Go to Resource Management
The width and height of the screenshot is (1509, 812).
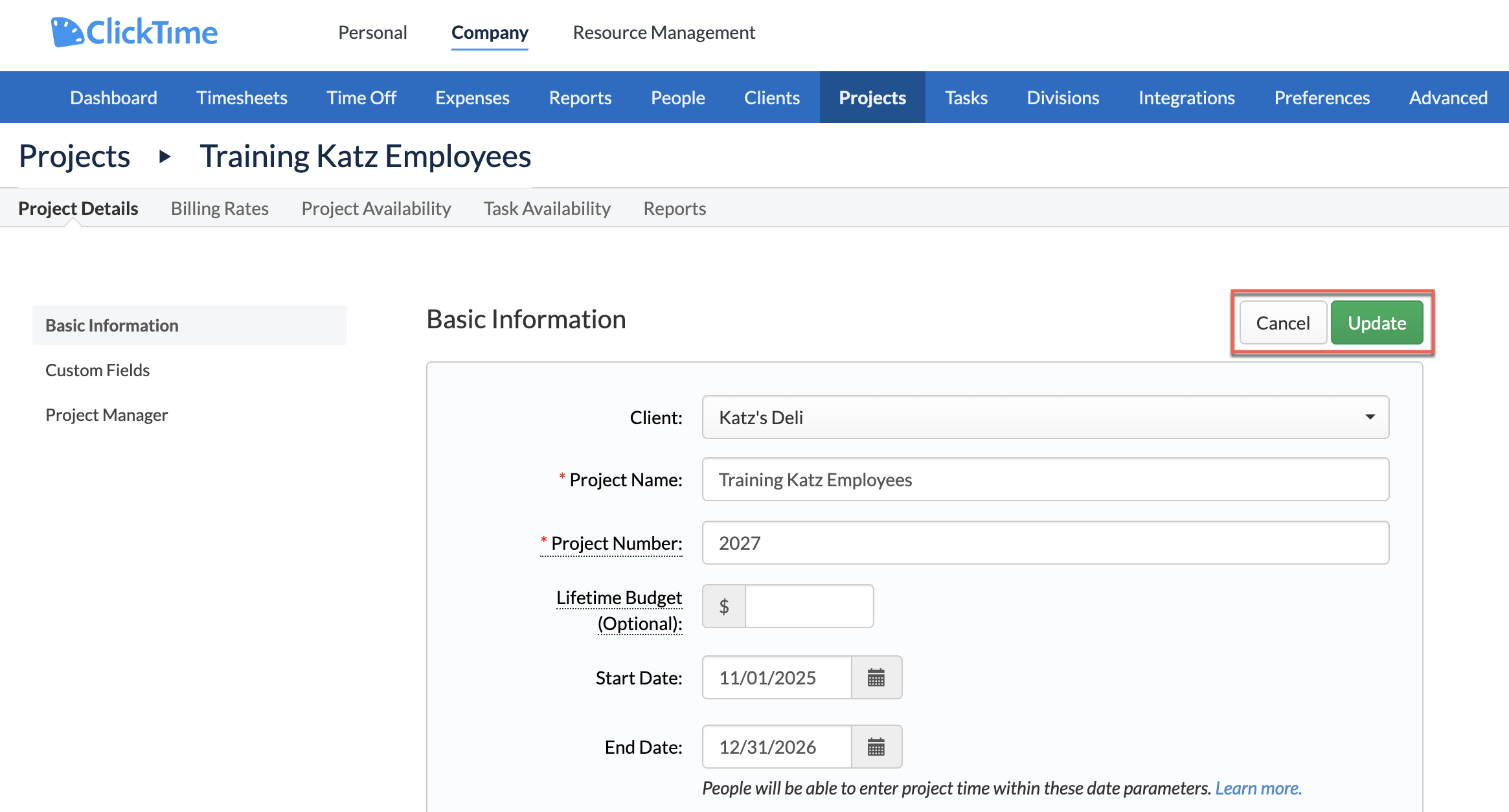[664, 32]
